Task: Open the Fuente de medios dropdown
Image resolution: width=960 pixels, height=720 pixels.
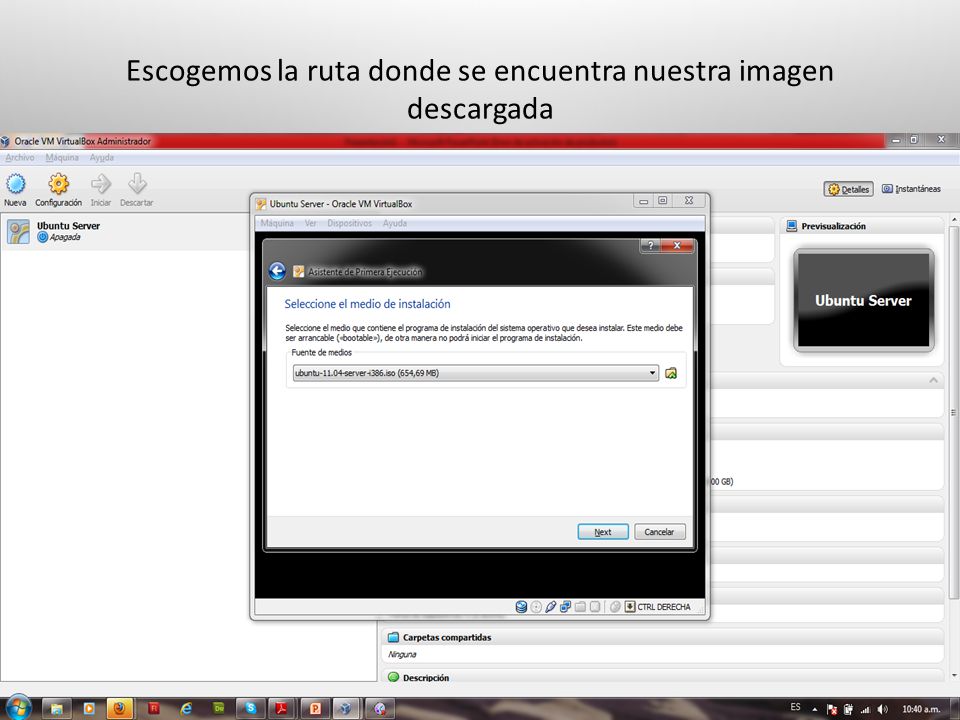Action: point(476,373)
